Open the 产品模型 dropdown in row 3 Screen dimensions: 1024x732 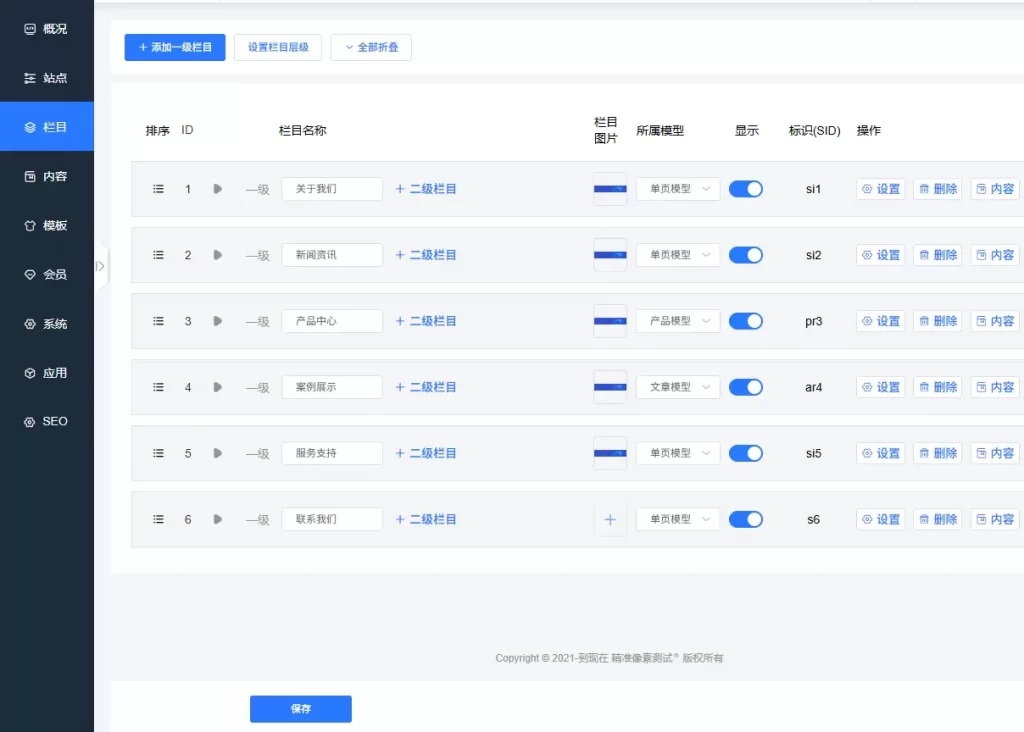pyautogui.click(x=678, y=321)
